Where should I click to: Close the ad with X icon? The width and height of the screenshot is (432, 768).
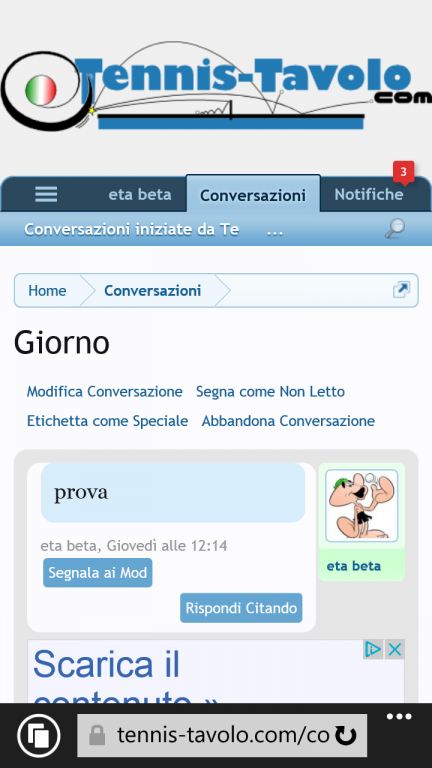click(394, 649)
